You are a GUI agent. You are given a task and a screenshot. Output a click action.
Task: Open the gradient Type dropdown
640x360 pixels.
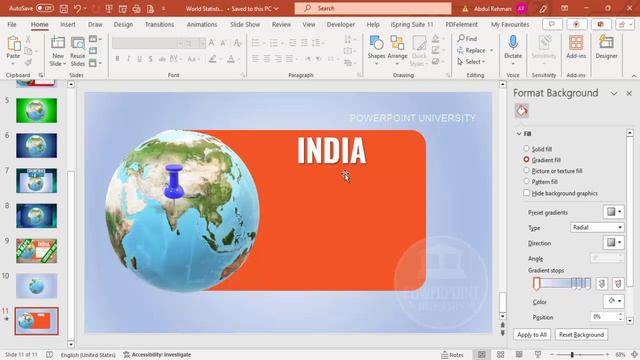click(x=597, y=227)
